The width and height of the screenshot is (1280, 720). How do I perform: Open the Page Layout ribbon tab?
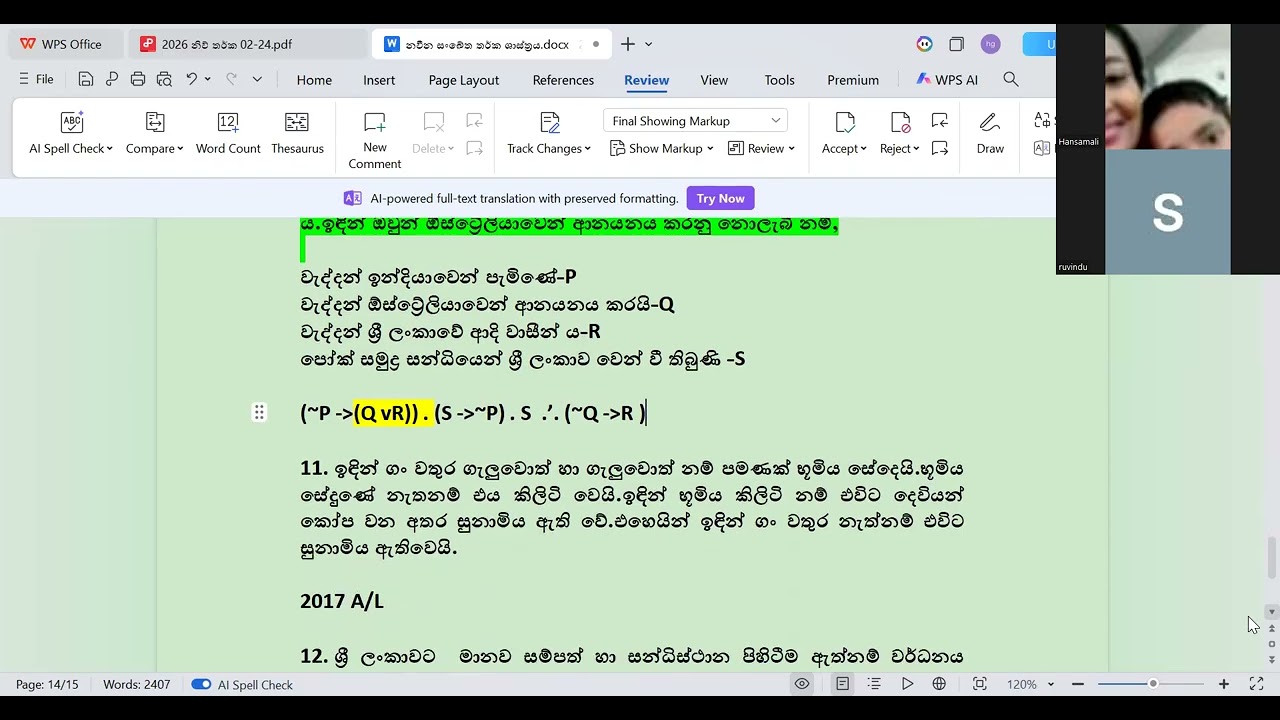[x=464, y=80]
